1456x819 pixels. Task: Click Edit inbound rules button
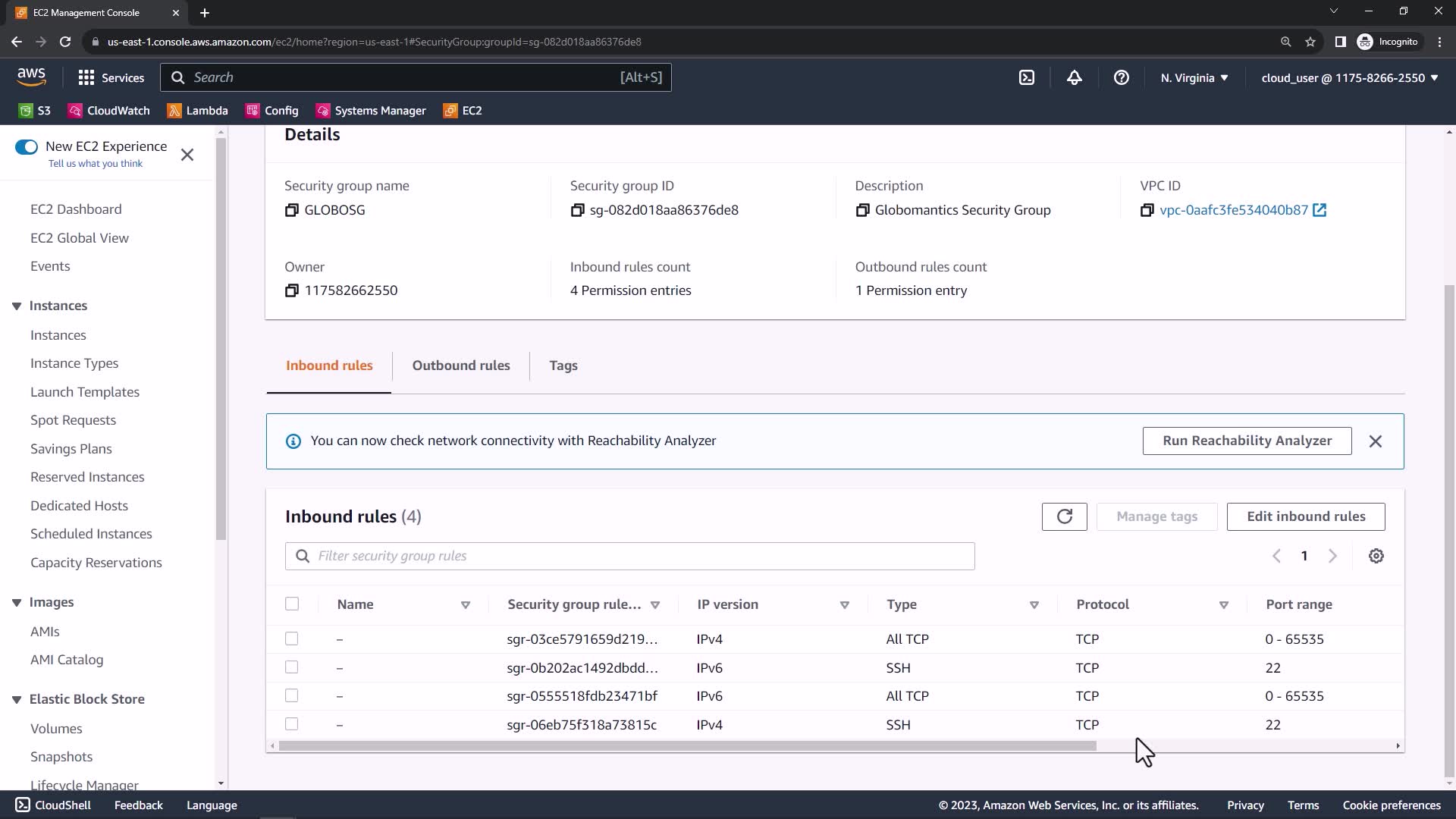(x=1305, y=516)
